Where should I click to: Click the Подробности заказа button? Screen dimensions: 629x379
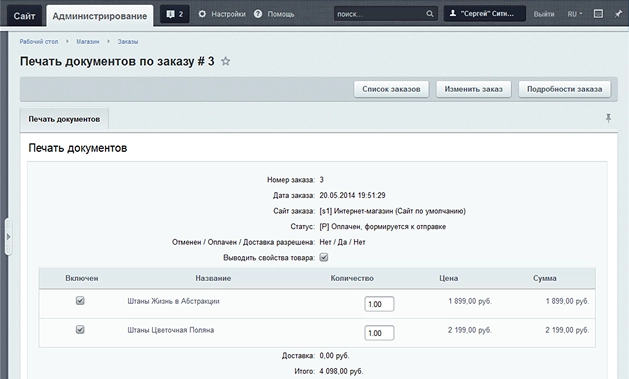[564, 89]
